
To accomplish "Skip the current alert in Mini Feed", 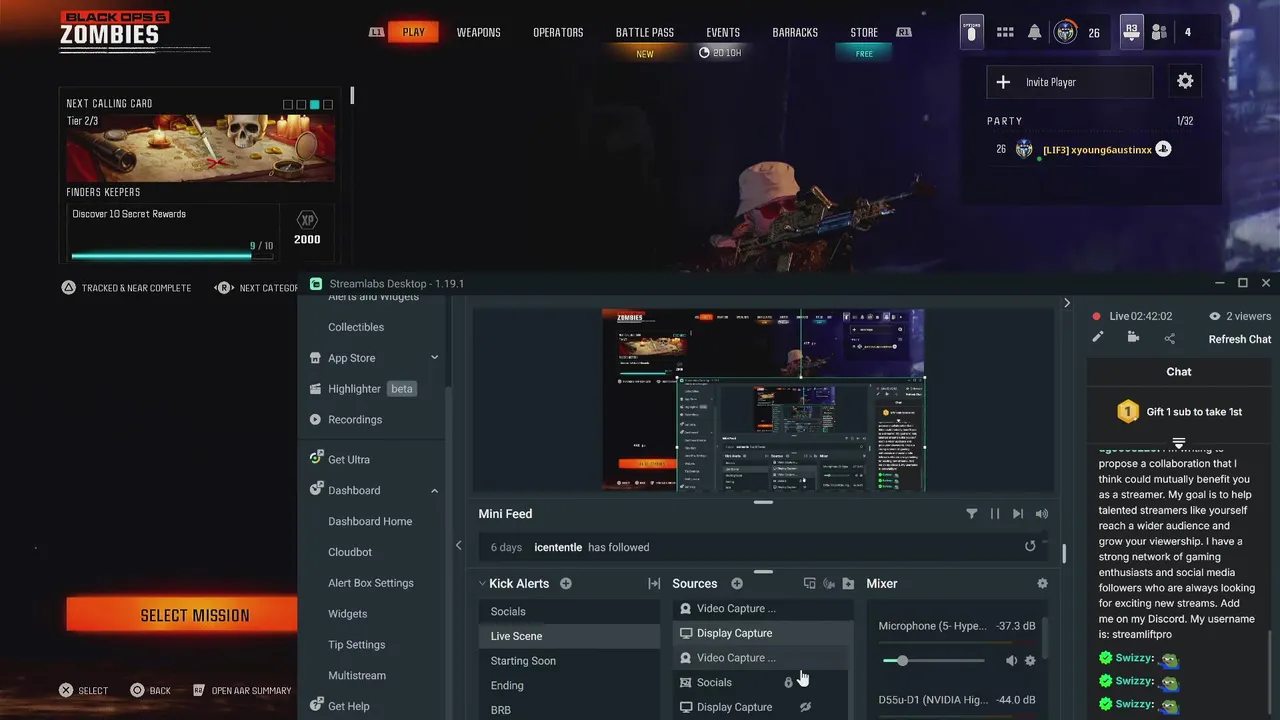I will tap(1018, 514).
